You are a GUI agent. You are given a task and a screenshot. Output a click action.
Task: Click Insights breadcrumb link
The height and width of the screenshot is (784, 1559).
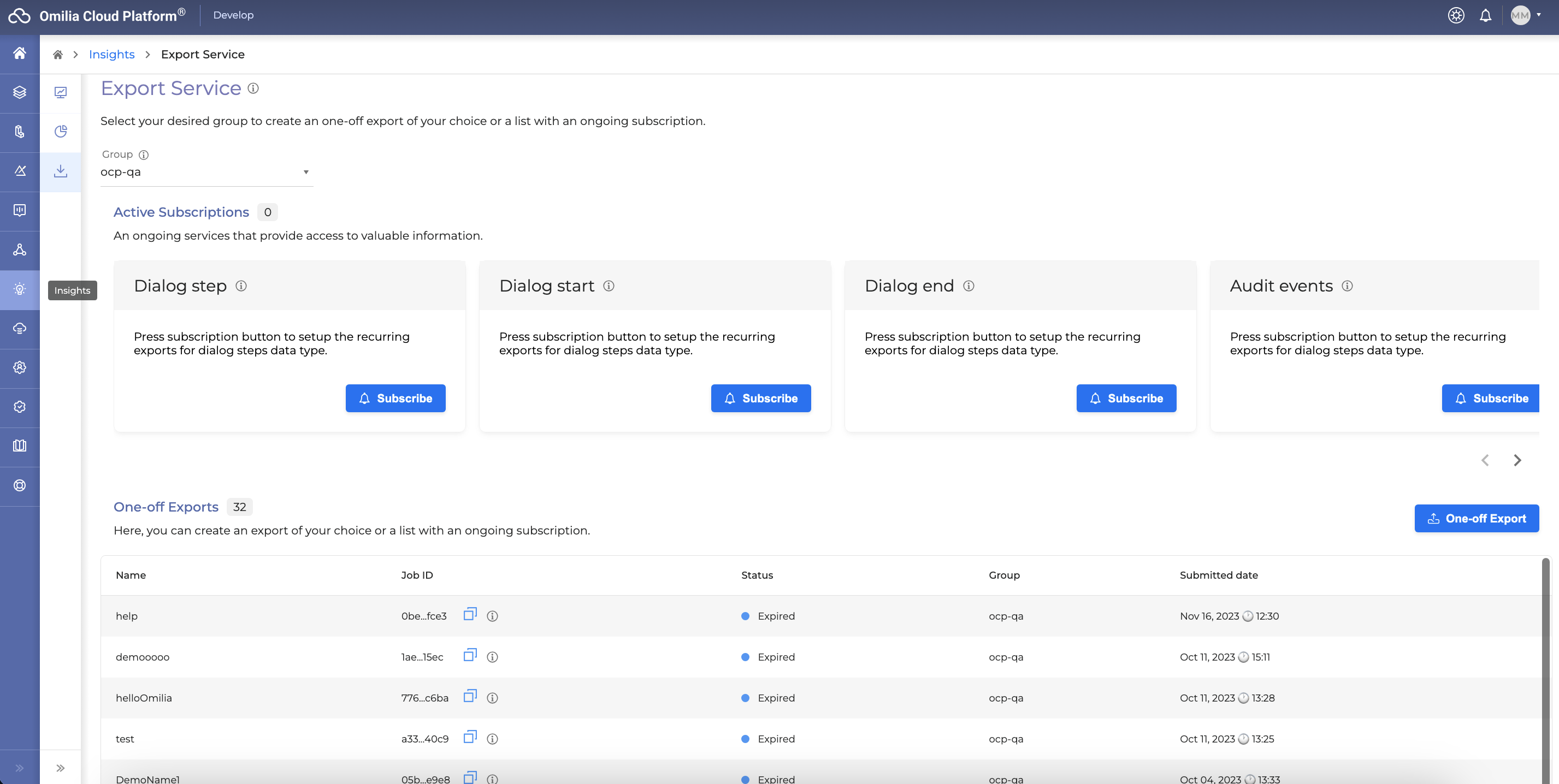click(x=111, y=55)
